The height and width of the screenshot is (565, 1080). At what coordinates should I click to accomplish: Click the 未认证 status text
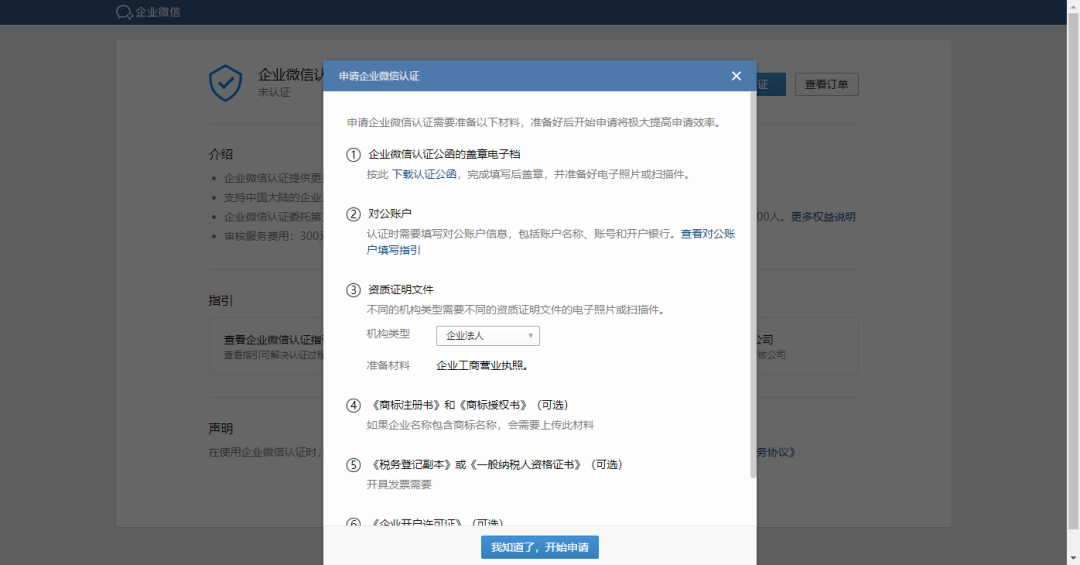coord(274,92)
